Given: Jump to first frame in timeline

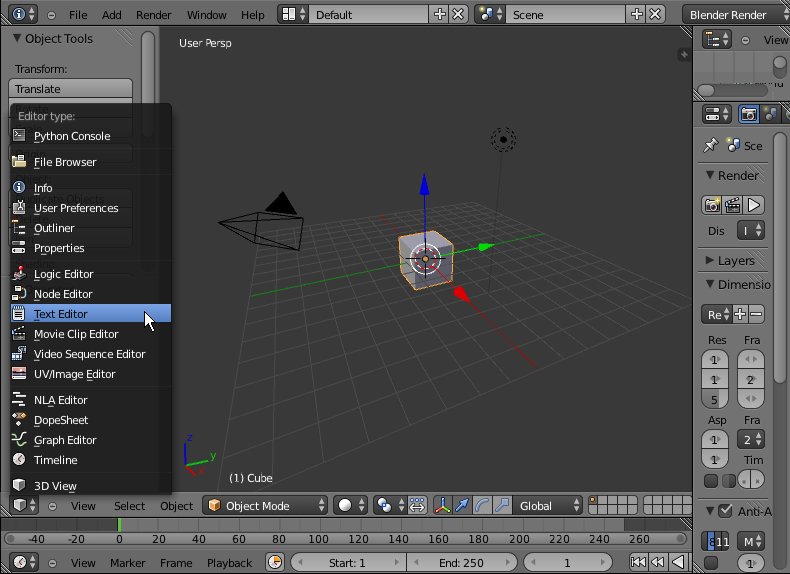Looking at the screenshot, I should click(x=638, y=562).
